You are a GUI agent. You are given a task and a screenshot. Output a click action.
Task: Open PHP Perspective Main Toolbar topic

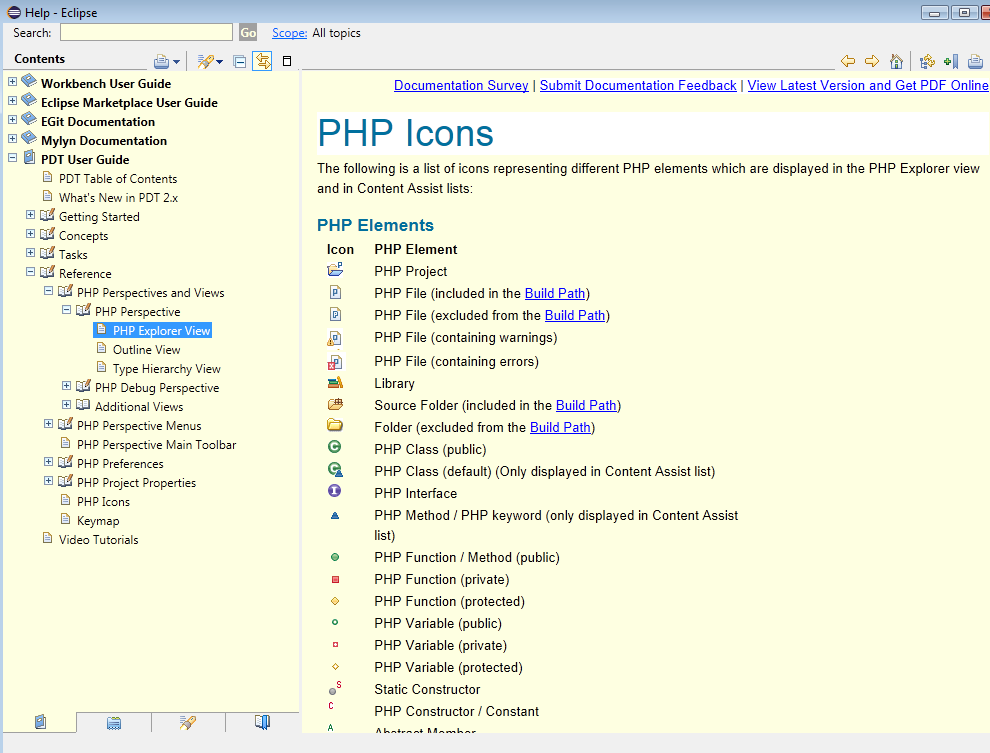(x=157, y=445)
